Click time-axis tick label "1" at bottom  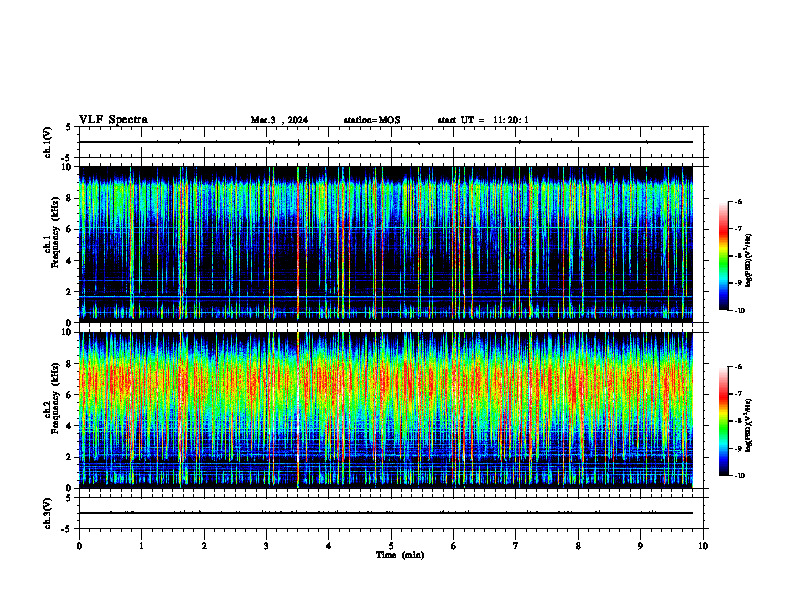(141, 546)
